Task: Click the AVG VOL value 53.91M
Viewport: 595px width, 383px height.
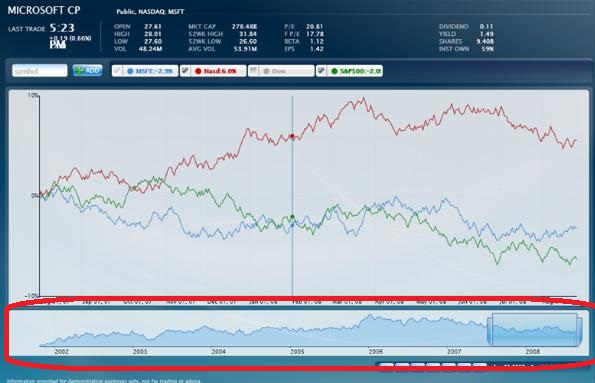Action: (x=246, y=49)
